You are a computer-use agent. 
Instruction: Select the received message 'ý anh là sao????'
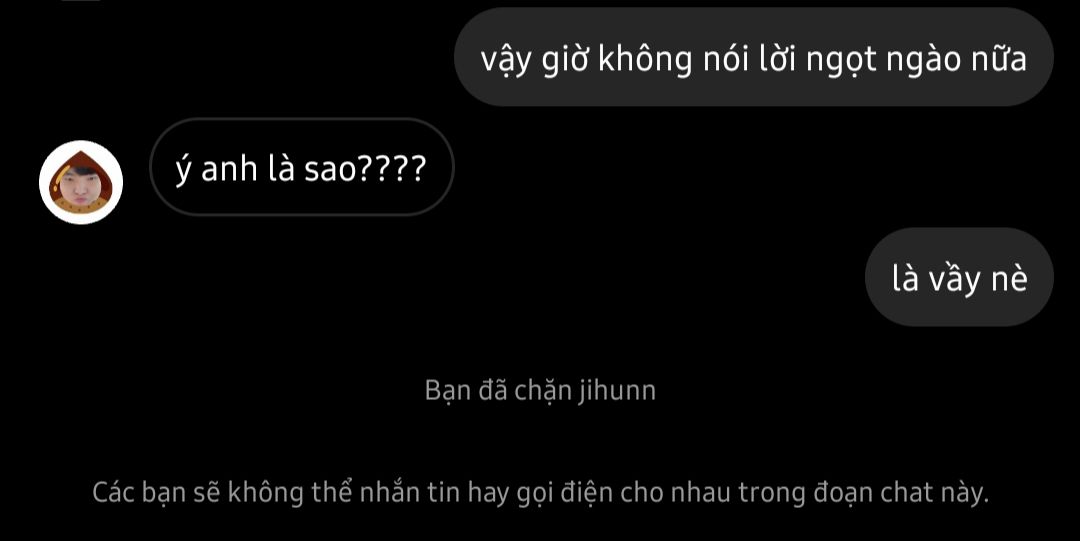pyautogui.click(x=302, y=167)
